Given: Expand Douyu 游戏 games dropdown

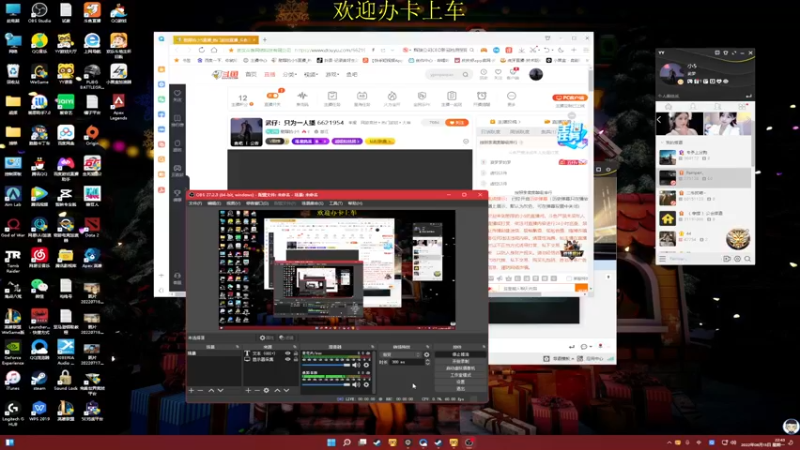Looking at the screenshot, I should click(333, 74).
